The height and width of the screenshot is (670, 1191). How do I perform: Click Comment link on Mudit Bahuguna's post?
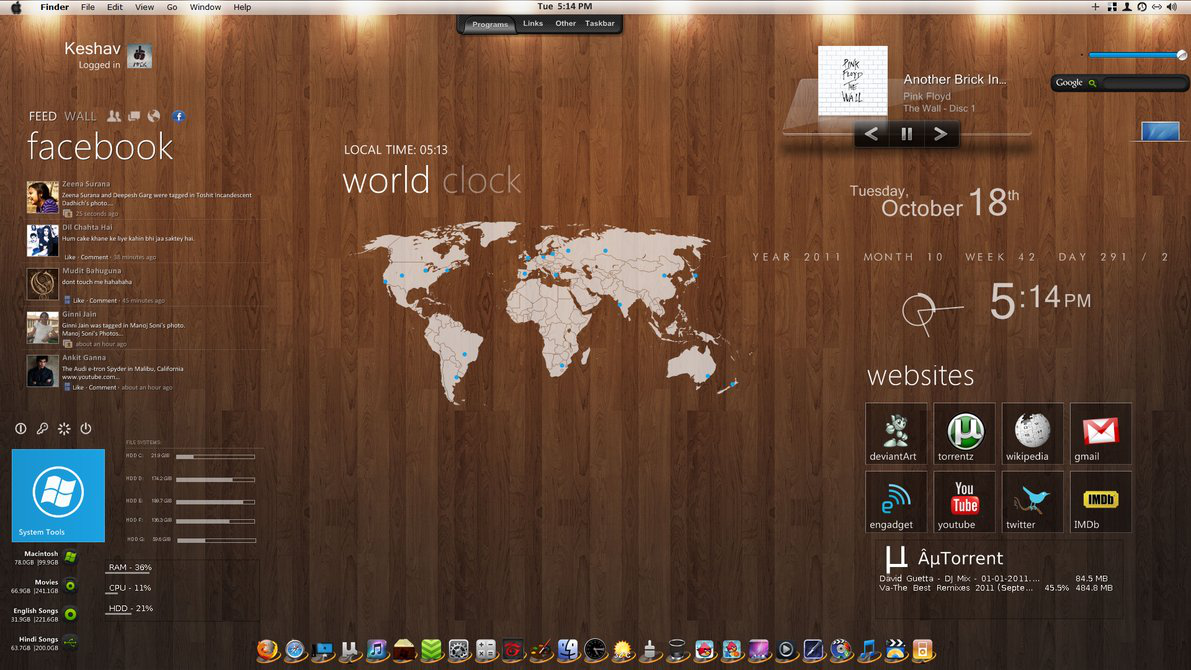pyautogui.click(x=103, y=301)
